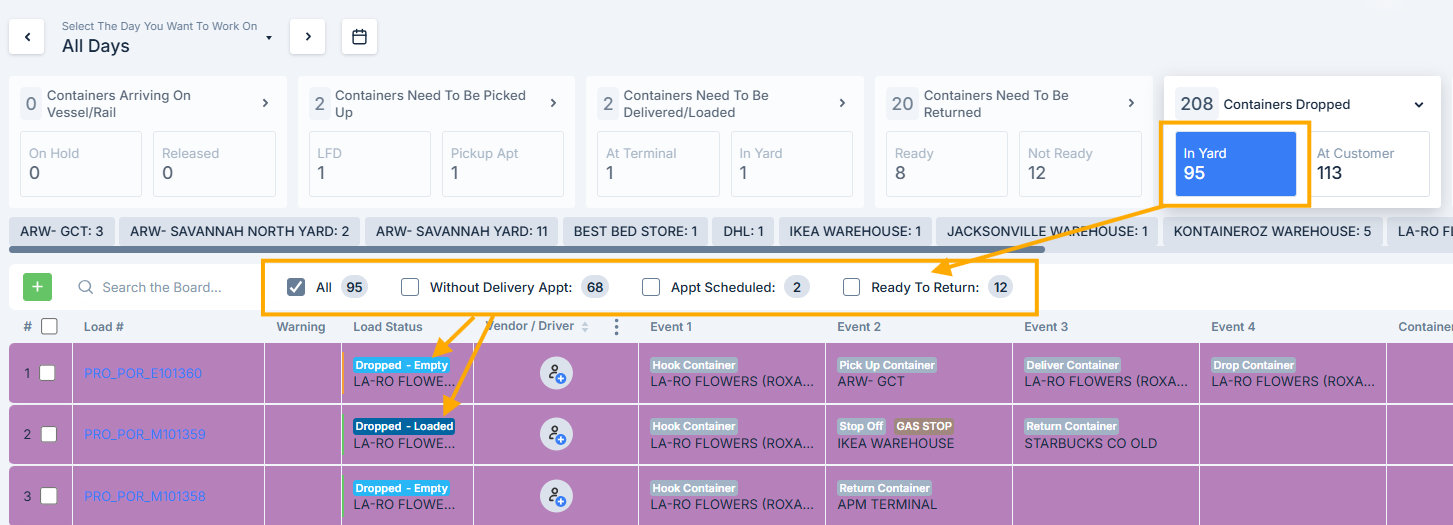The width and height of the screenshot is (1453, 525).
Task: Click the GAS STOP tag in row 2
Action: point(923,426)
